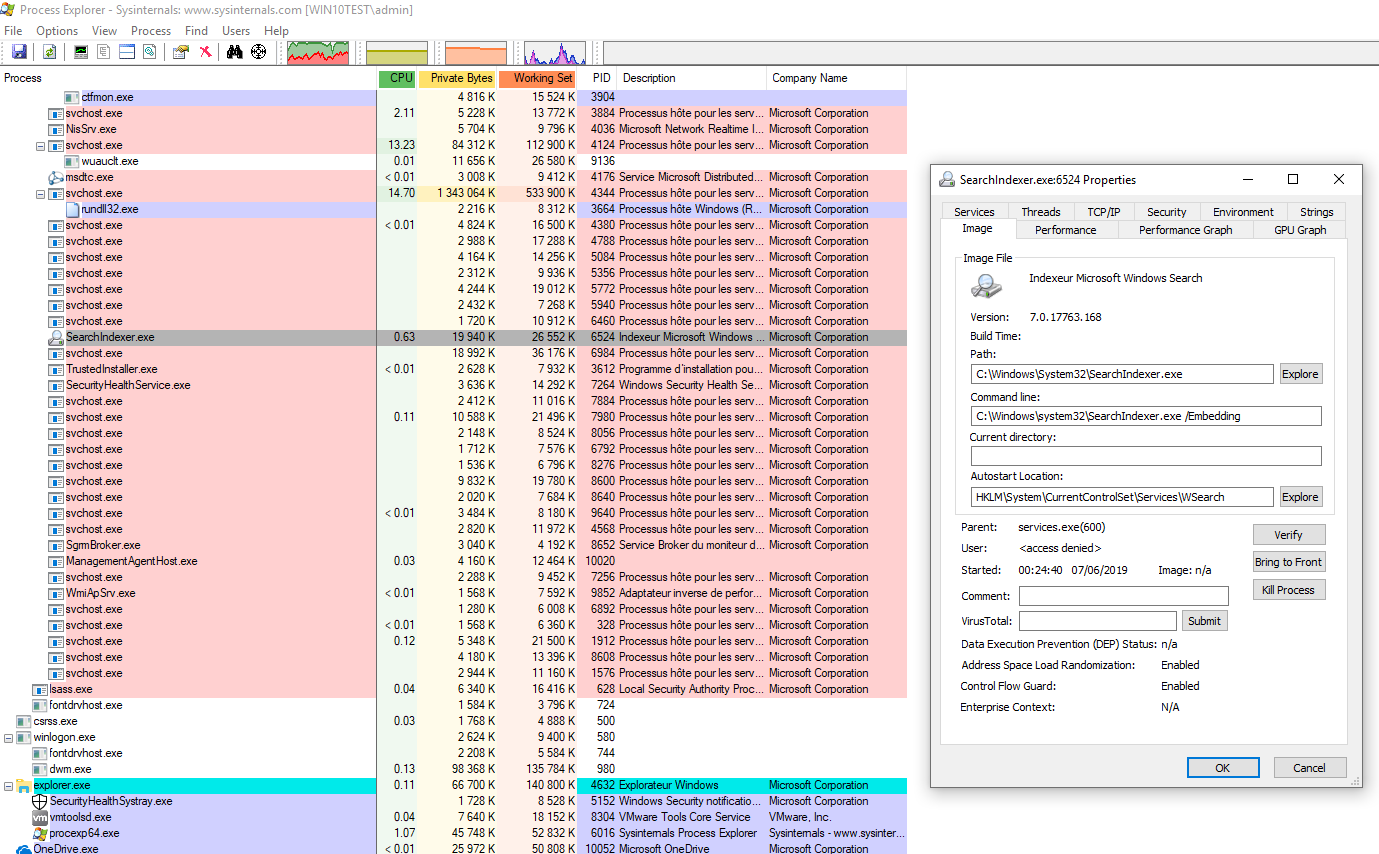Sort by the Working Set column header

coord(538,78)
